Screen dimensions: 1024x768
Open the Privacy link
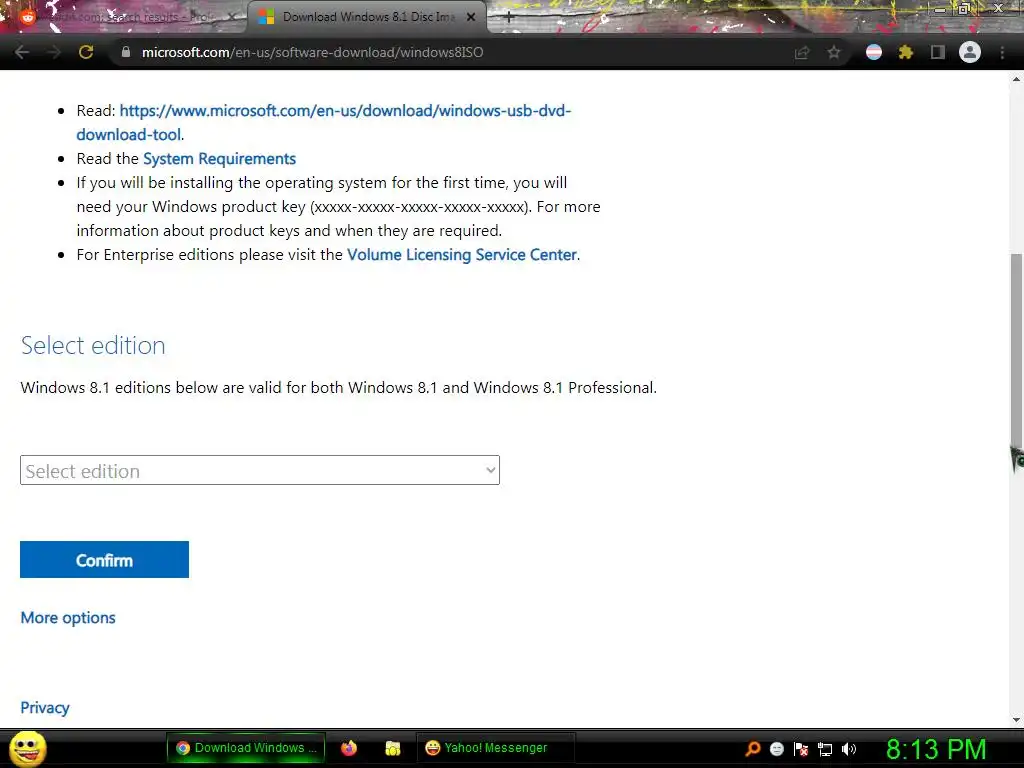point(44,708)
